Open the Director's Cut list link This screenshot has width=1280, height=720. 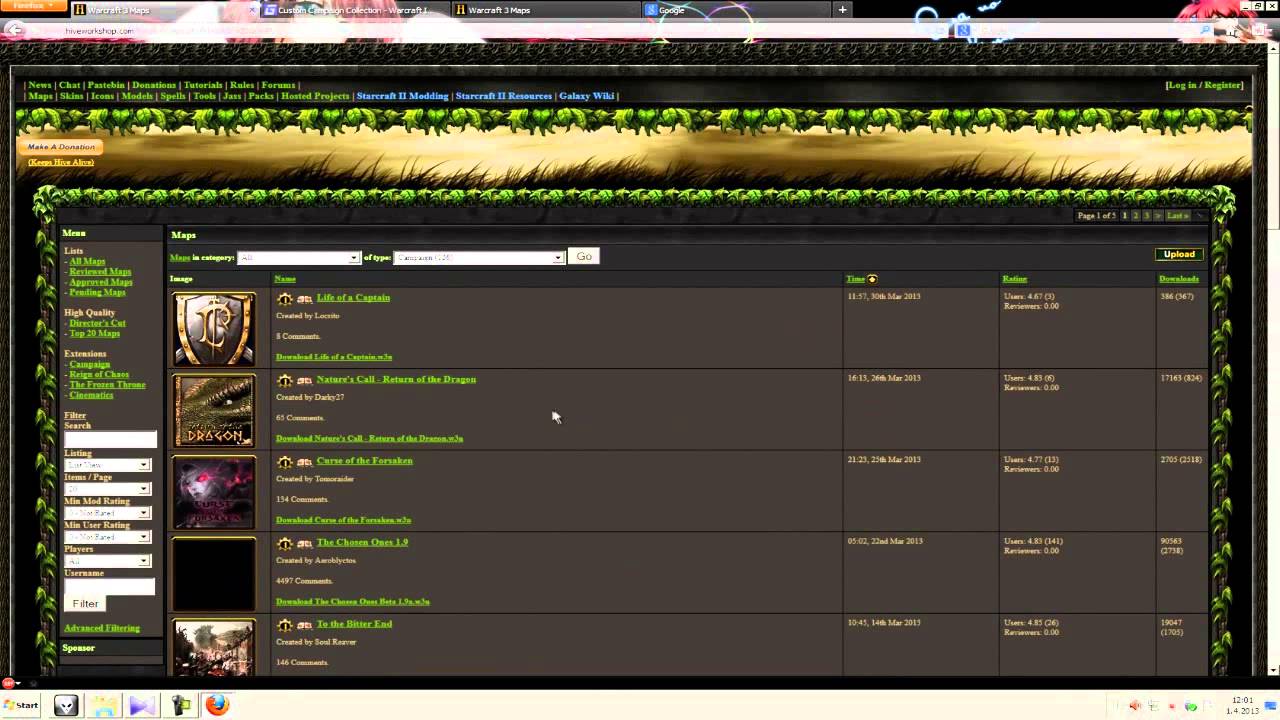click(x=97, y=323)
